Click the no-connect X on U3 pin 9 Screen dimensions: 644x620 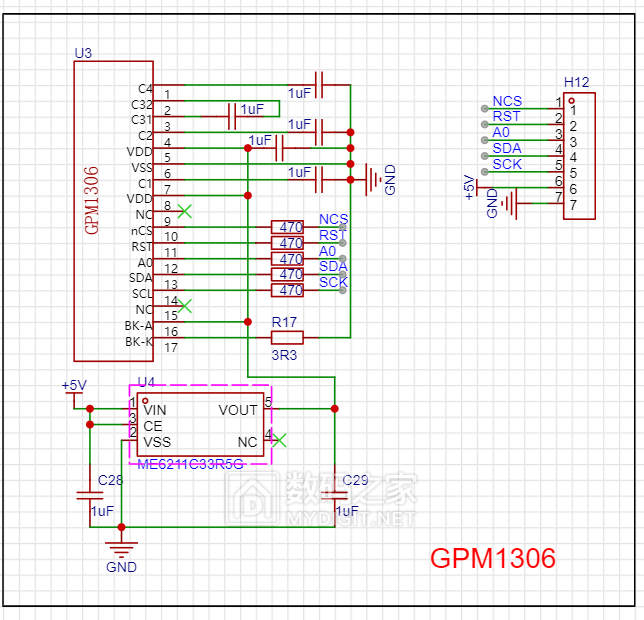pos(184,211)
